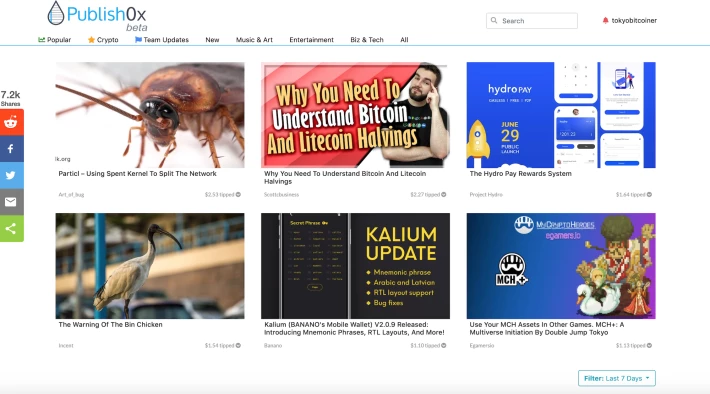Open 'The Warning Of The Bin Chicken' title
The image size is (710, 394).
110,324
